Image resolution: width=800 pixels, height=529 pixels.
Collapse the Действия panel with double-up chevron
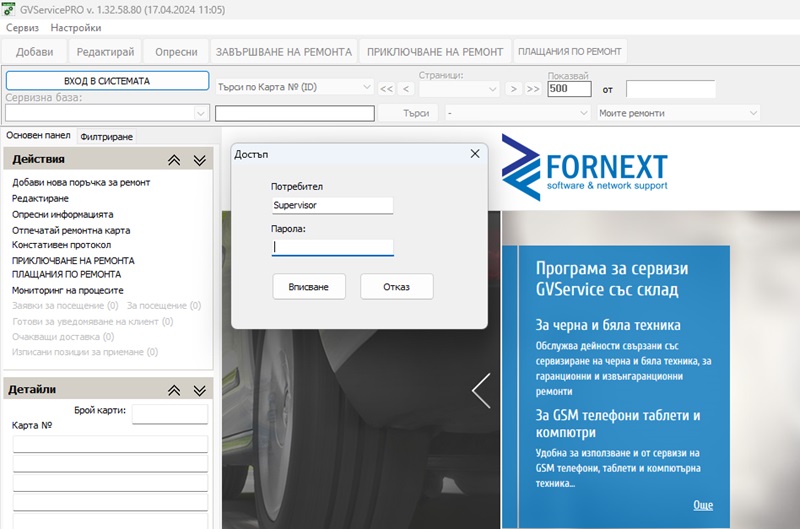tap(174, 160)
